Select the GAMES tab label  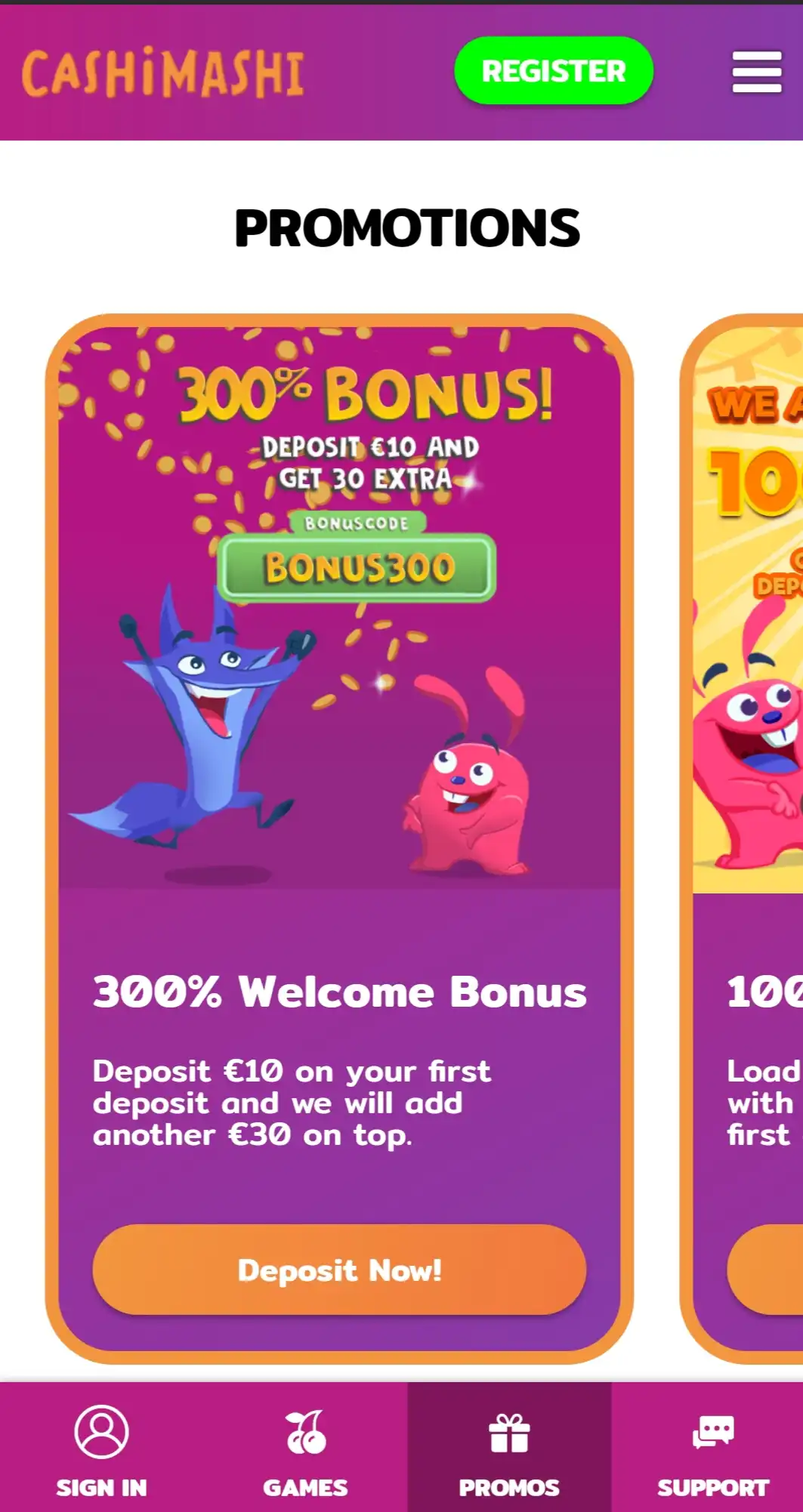pos(305,1488)
